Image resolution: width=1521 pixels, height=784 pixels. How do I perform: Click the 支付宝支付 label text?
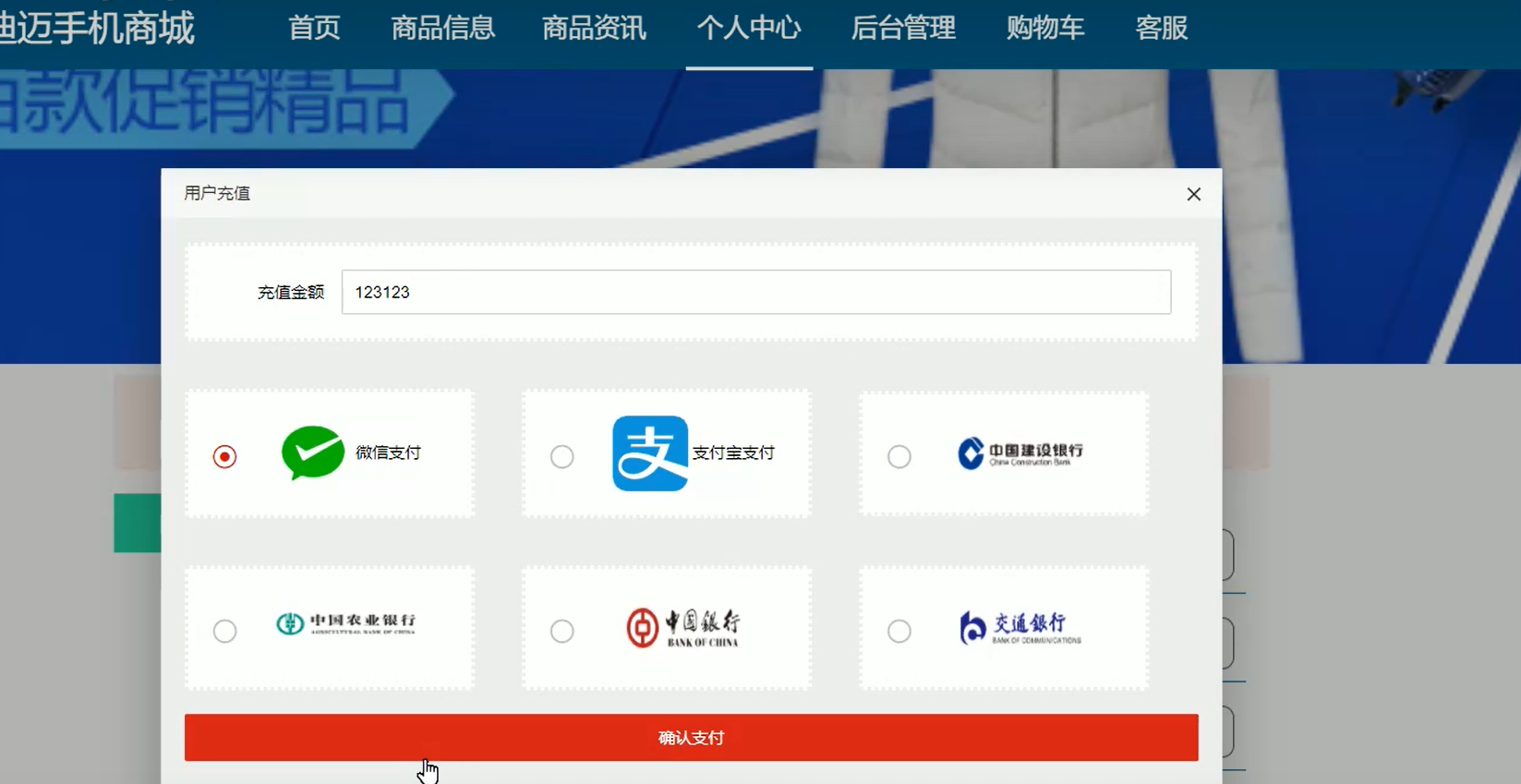pos(733,452)
